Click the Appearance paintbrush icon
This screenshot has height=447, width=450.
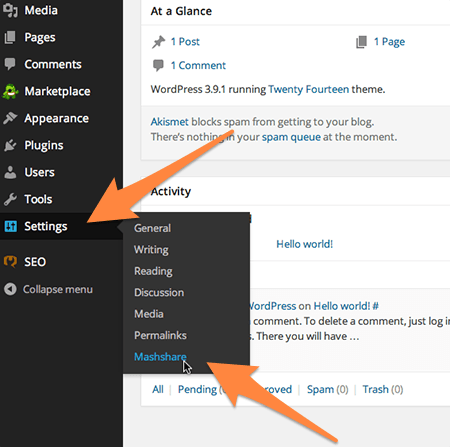coord(10,118)
